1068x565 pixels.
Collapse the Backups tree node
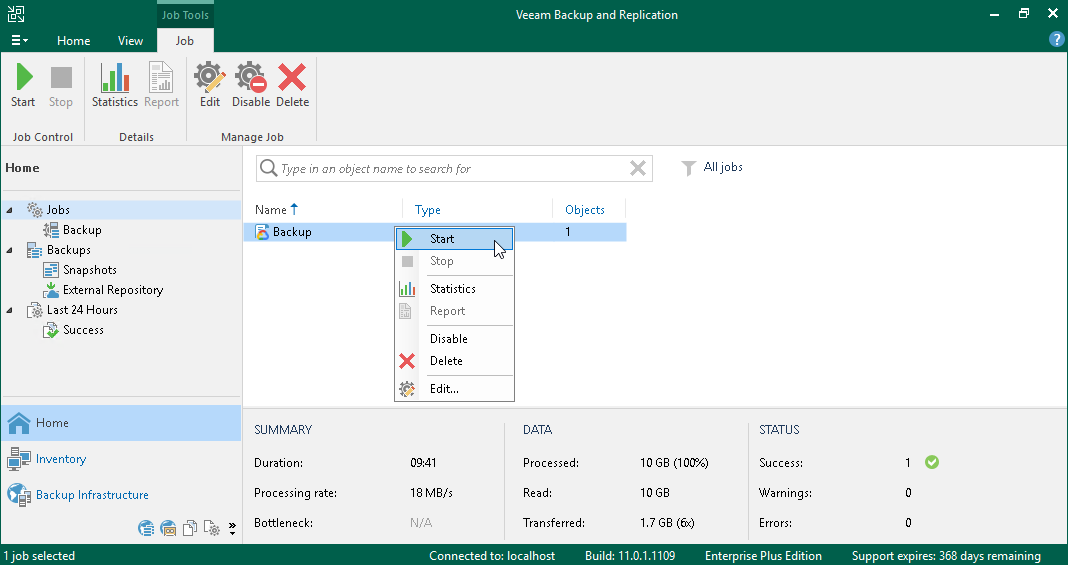click(10, 251)
